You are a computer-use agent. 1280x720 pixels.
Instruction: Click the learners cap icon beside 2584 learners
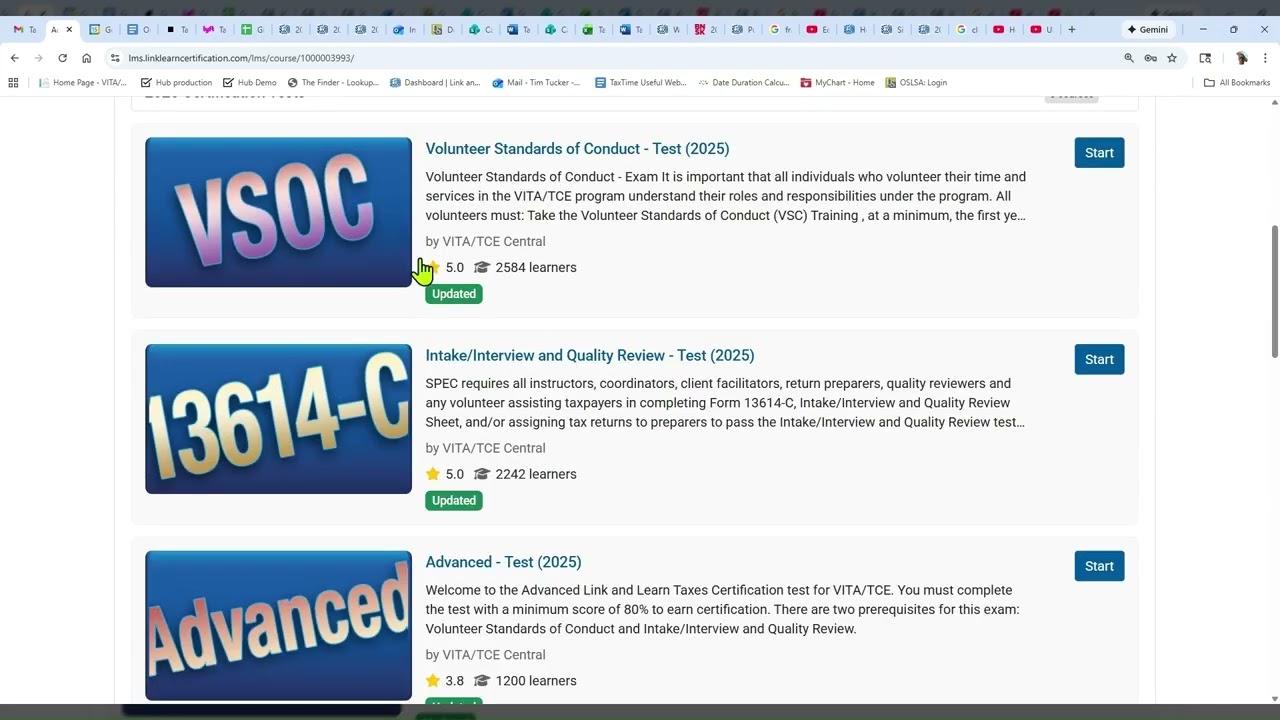[482, 268]
